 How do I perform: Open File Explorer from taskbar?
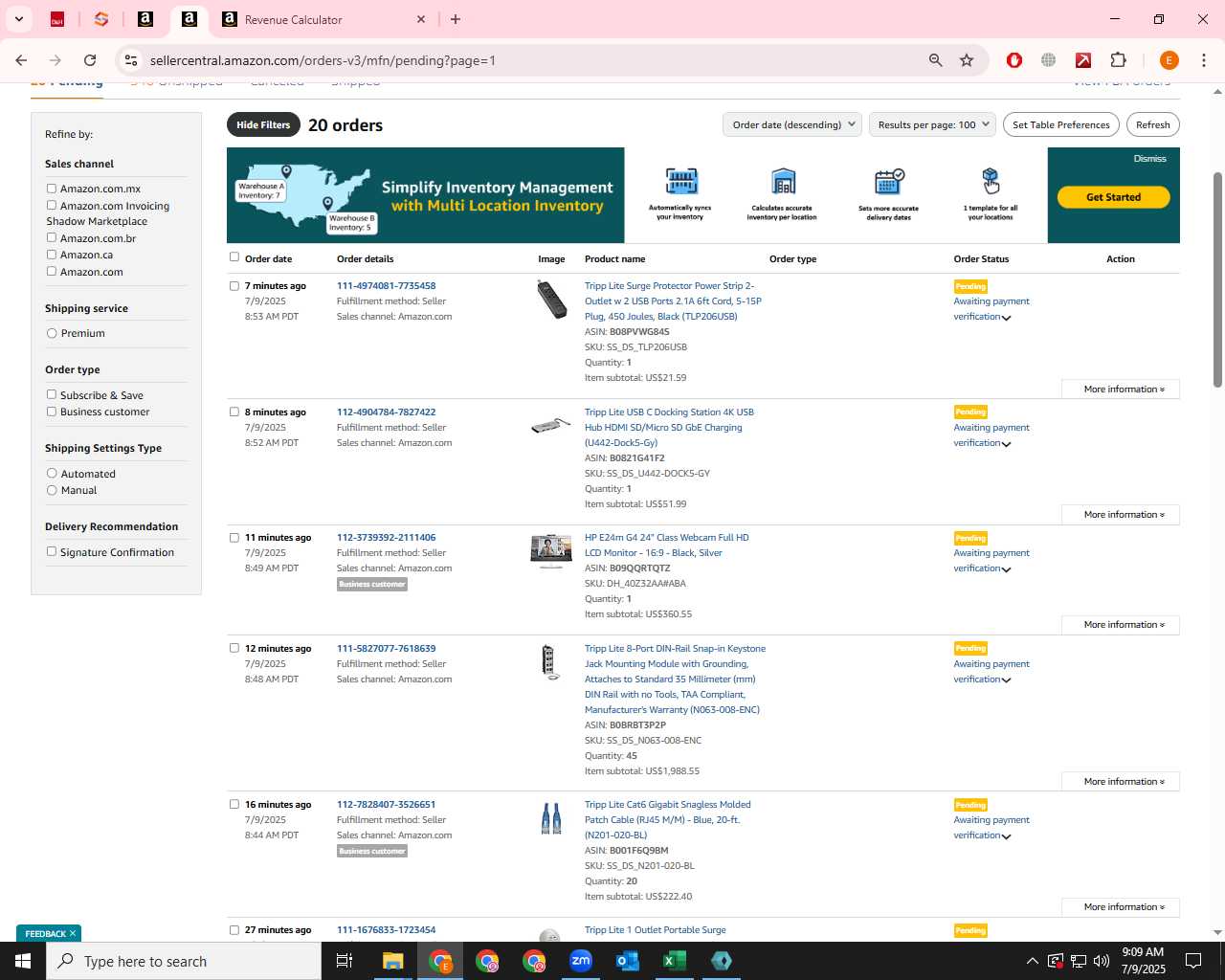coord(393,961)
